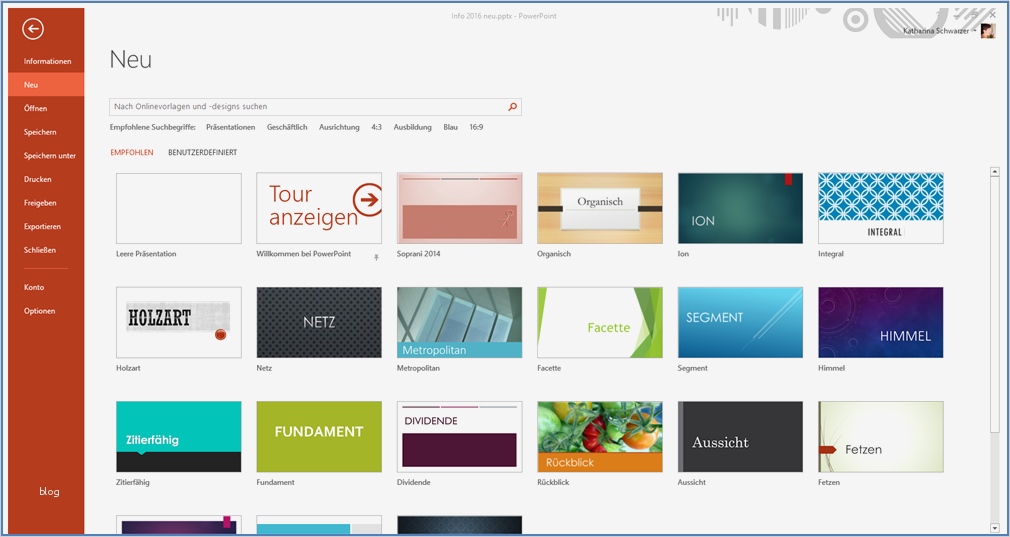Click scrollbar down arrow in template list
The width and height of the screenshot is (1010, 537).
[x=995, y=528]
